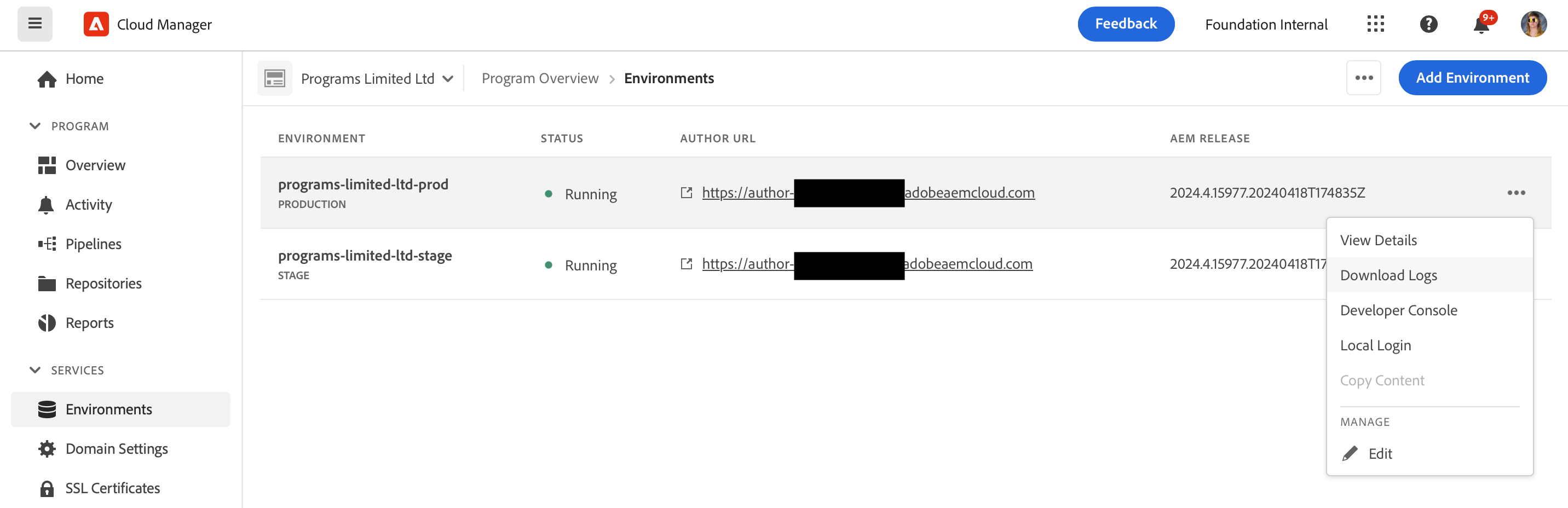
Task: Select Environments in the sidebar
Action: [120, 409]
